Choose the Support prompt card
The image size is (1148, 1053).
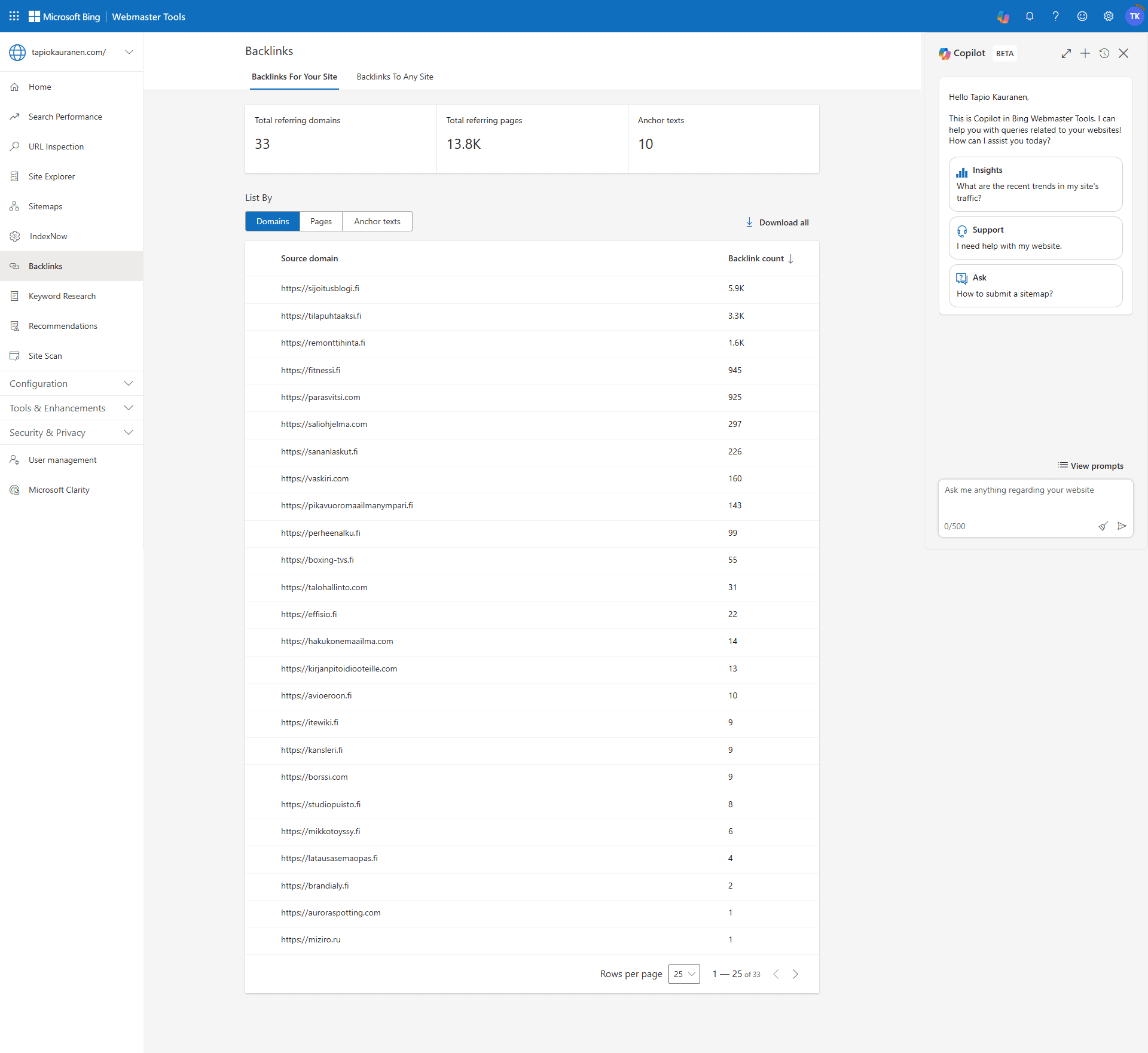click(x=1036, y=238)
